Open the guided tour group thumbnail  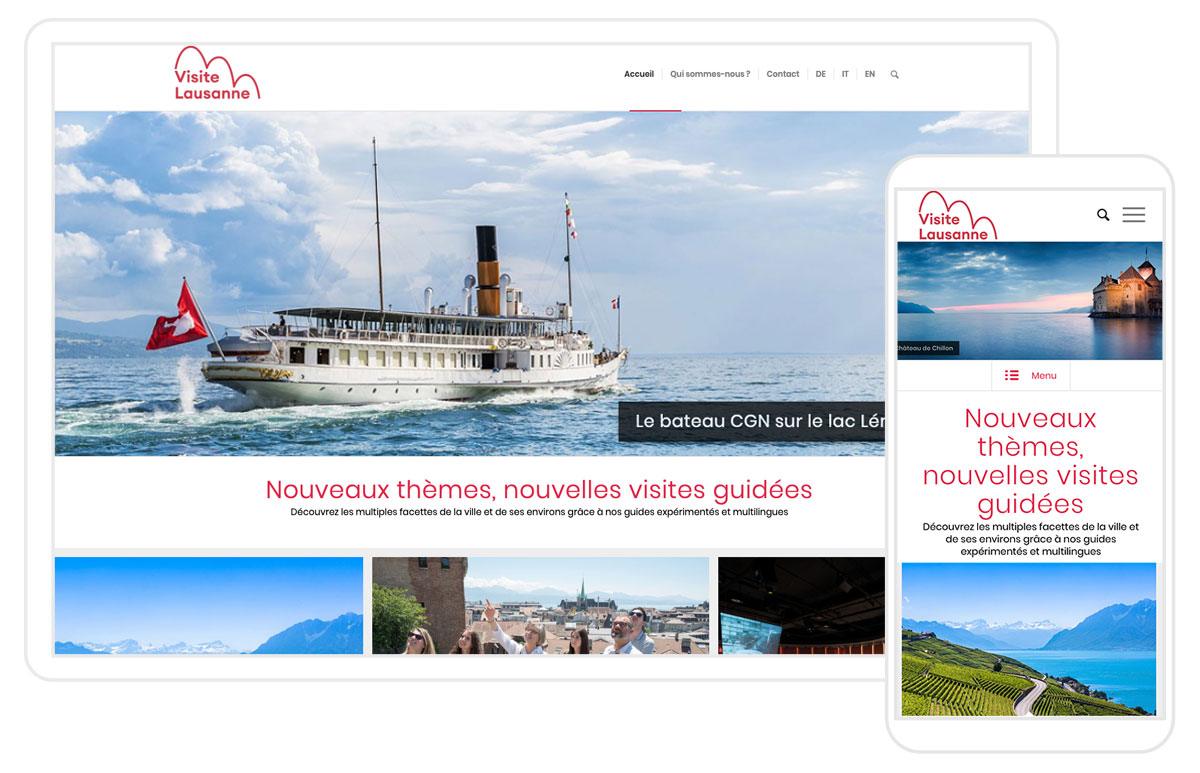540,606
